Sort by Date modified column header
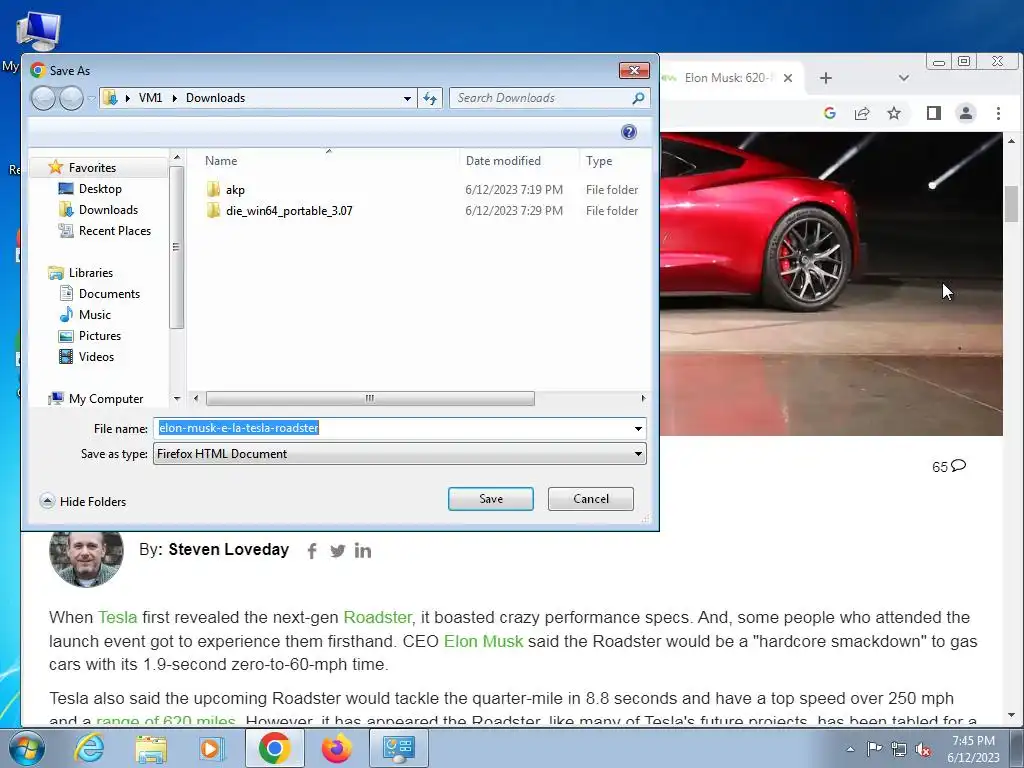This screenshot has width=1024, height=768. [503, 161]
